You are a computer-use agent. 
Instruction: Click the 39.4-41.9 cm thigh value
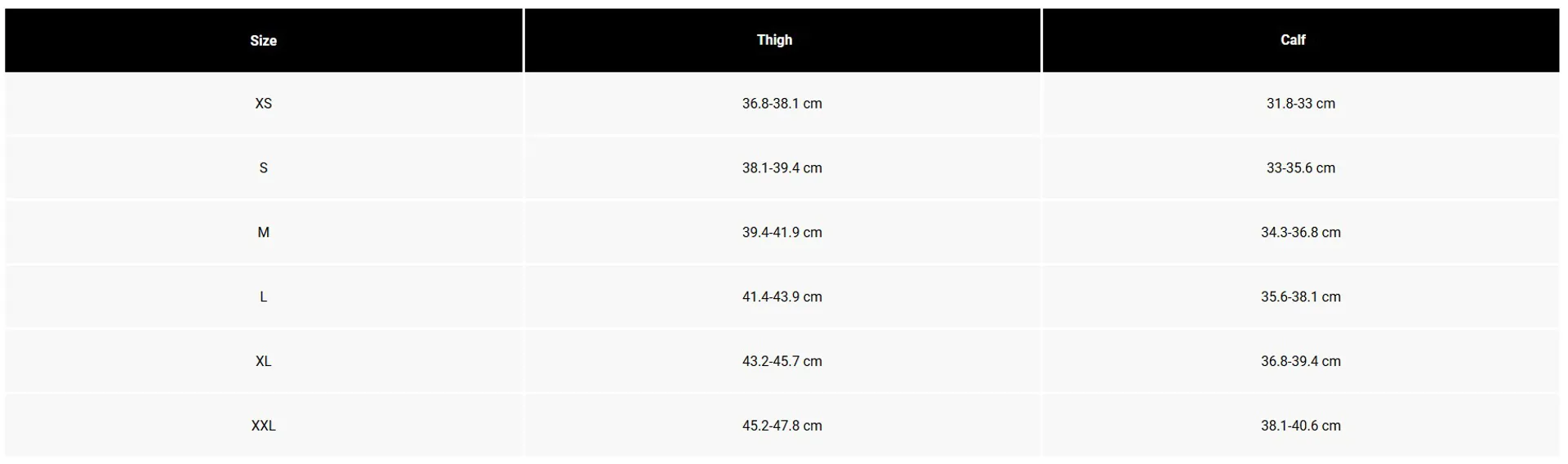[782, 233]
